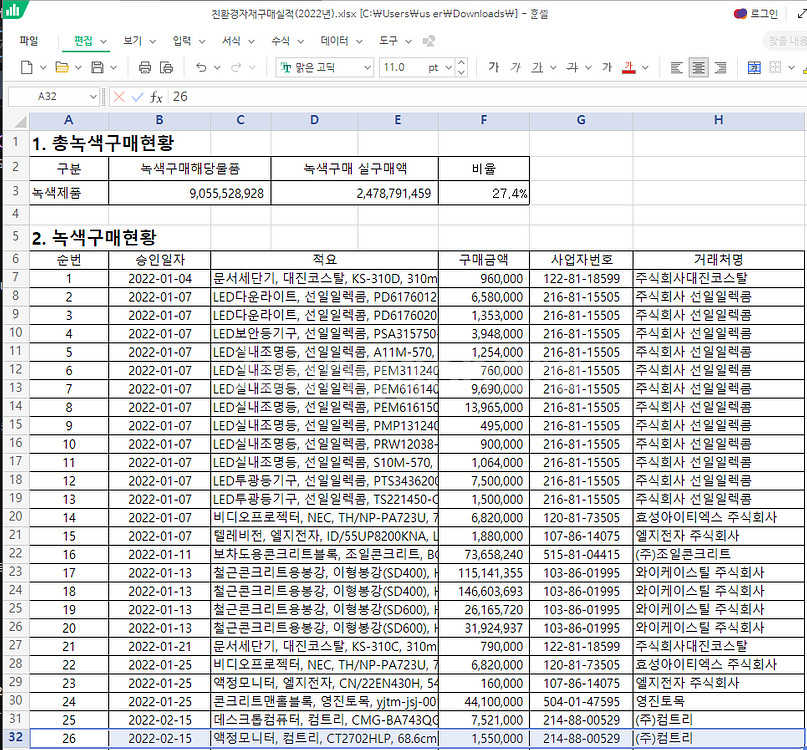This screenshot has height=750, width=807.
Task: Select column A header
Action: (69, 120)
